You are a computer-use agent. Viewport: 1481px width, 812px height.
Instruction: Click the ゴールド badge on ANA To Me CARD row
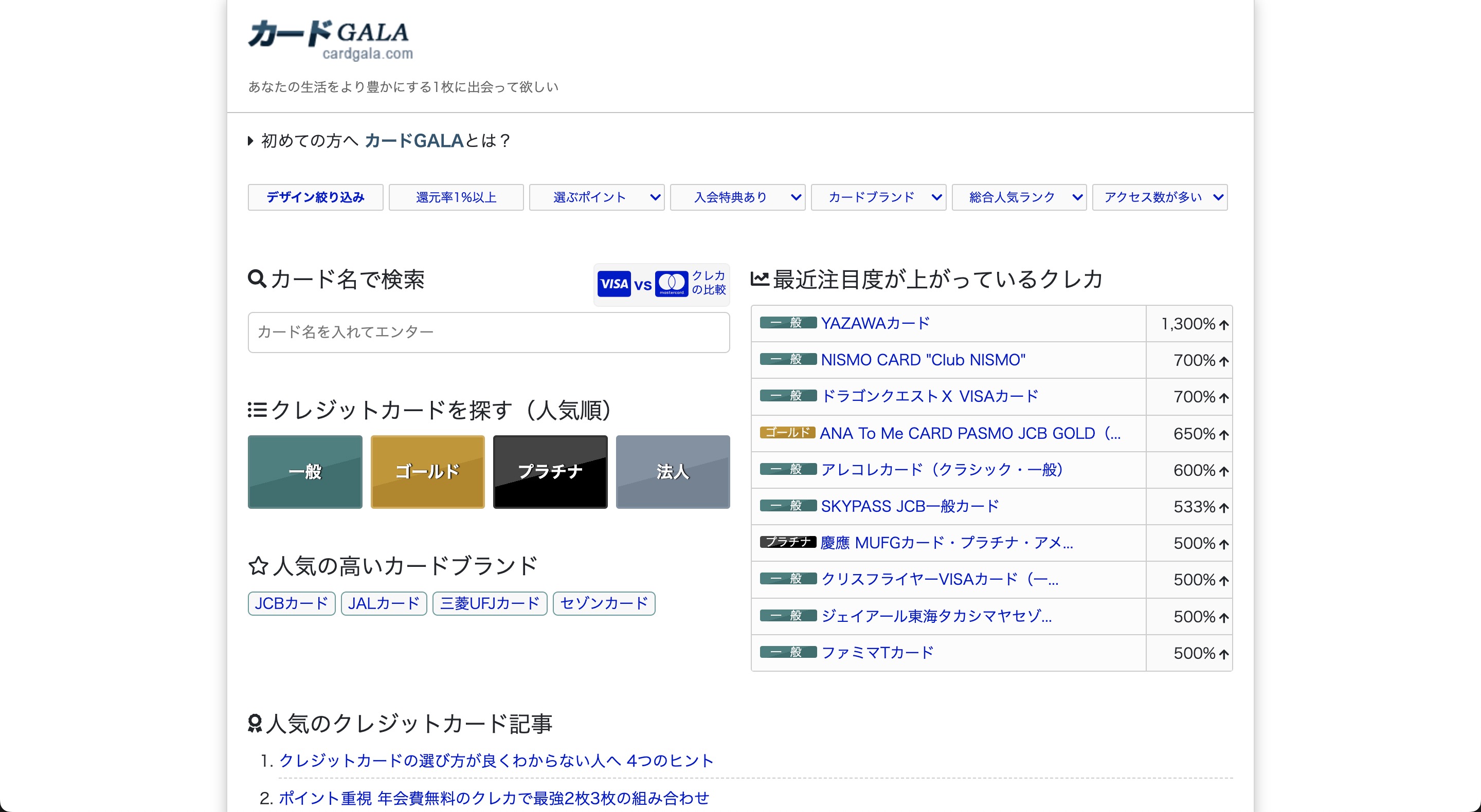(x=787, y=433)
